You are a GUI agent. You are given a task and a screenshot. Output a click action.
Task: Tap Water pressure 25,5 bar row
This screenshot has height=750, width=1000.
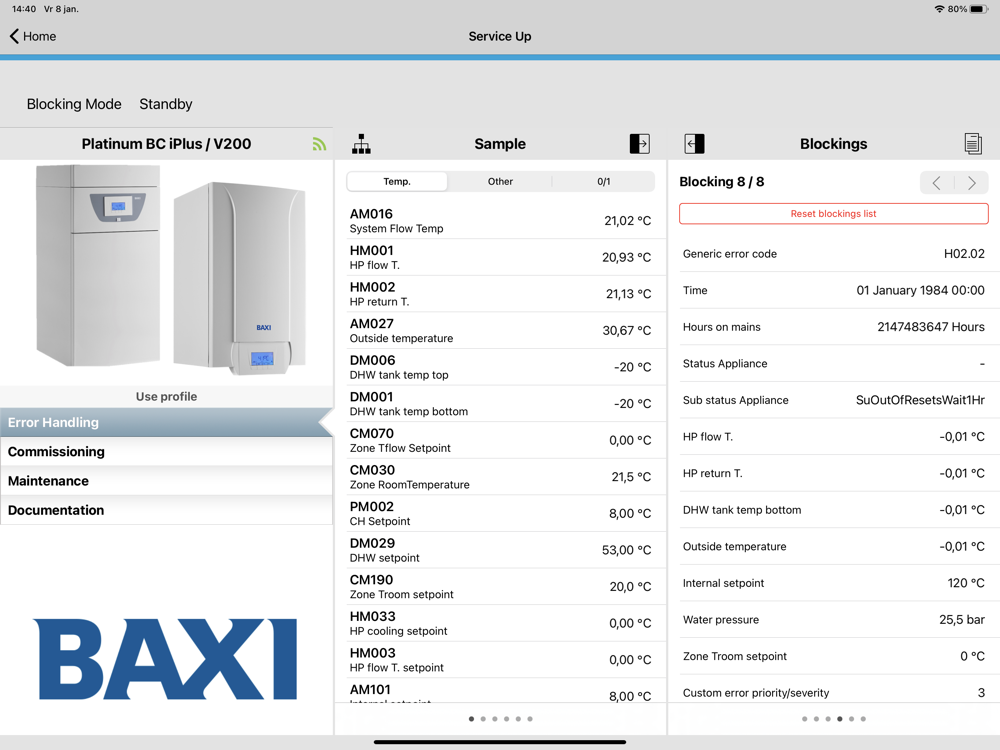click(834, 620)
